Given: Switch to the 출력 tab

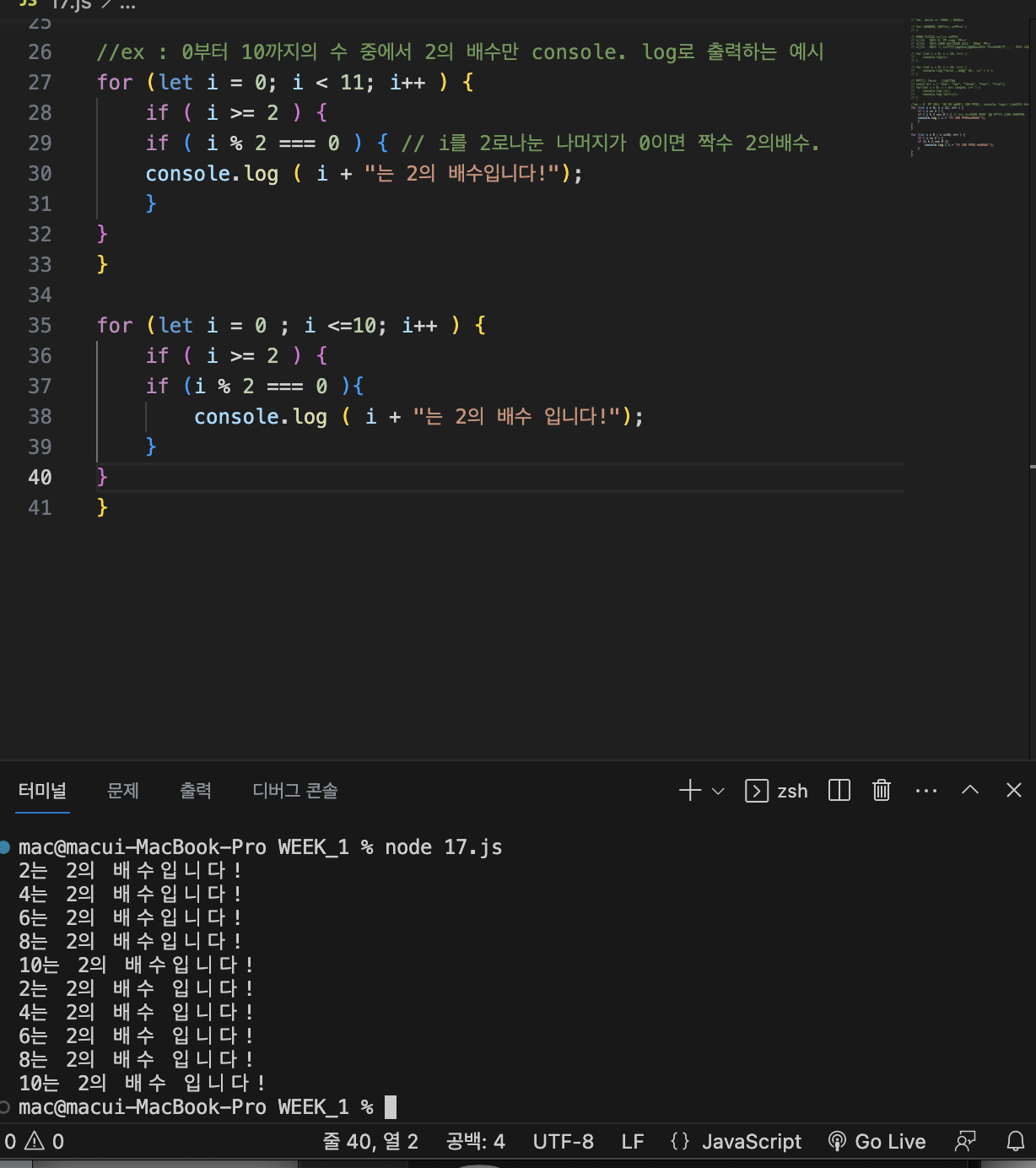Looking at the screenshot, I should [196, 791].
